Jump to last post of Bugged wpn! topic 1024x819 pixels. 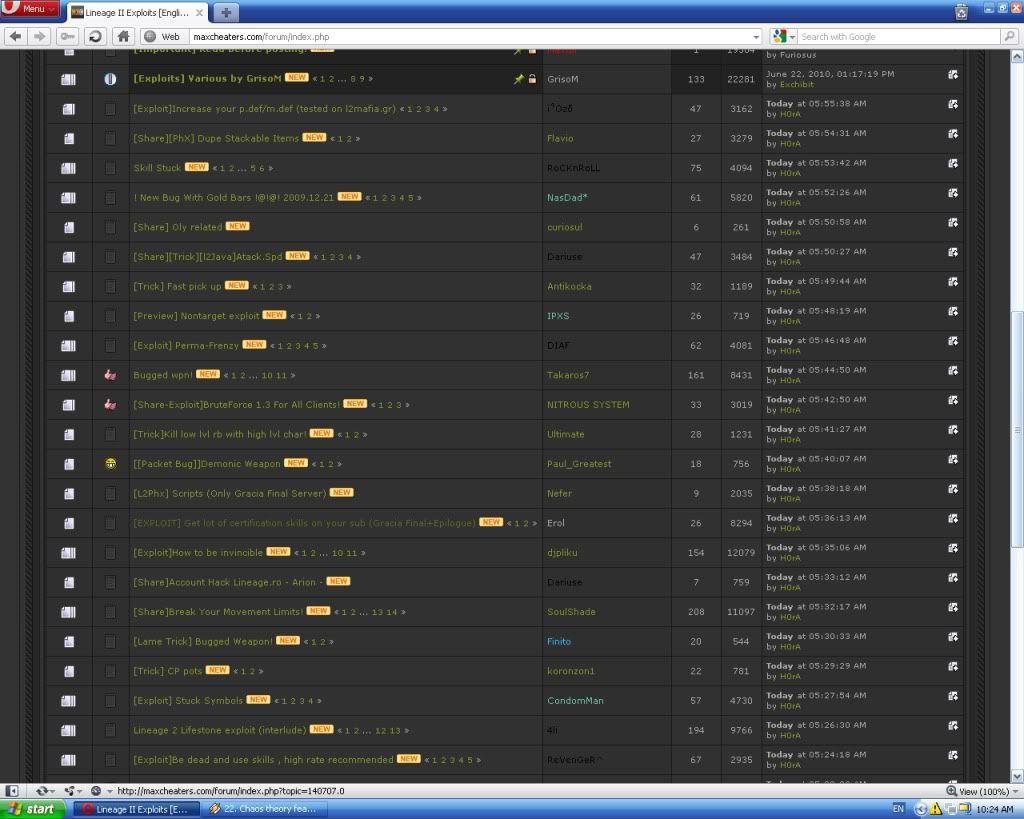coord(953,370)
